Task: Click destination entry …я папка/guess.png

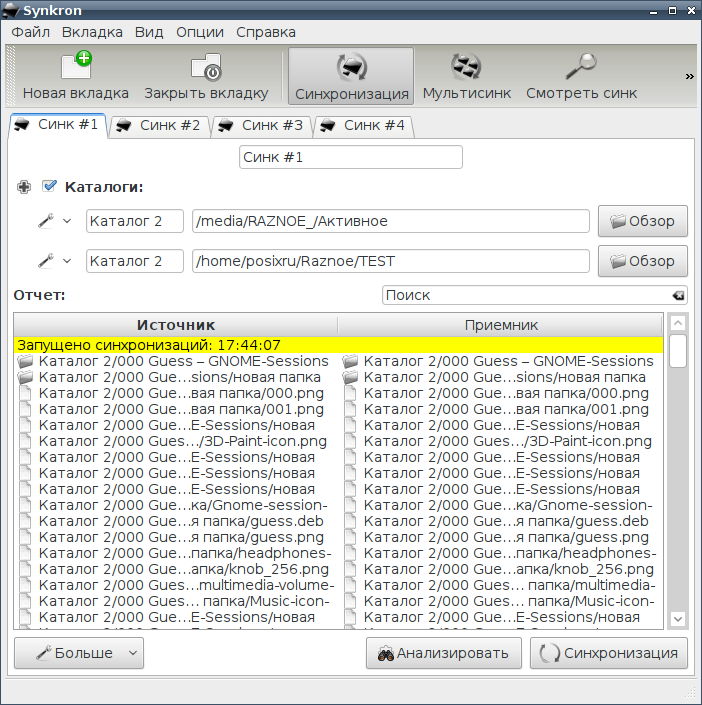Action: [x=506, y=537]
